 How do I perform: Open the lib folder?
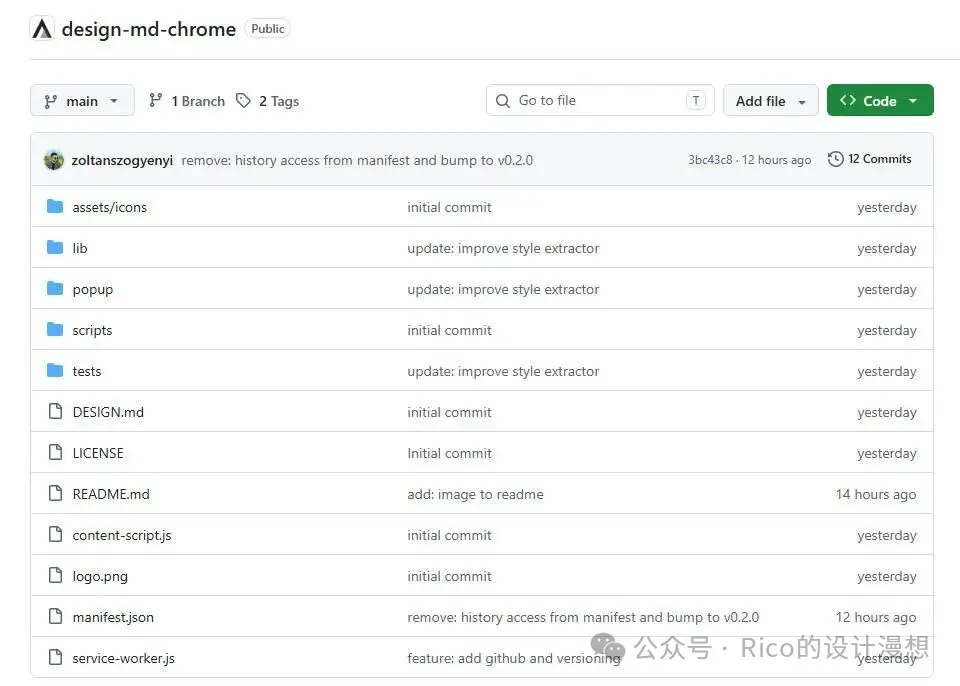(80, 248)
